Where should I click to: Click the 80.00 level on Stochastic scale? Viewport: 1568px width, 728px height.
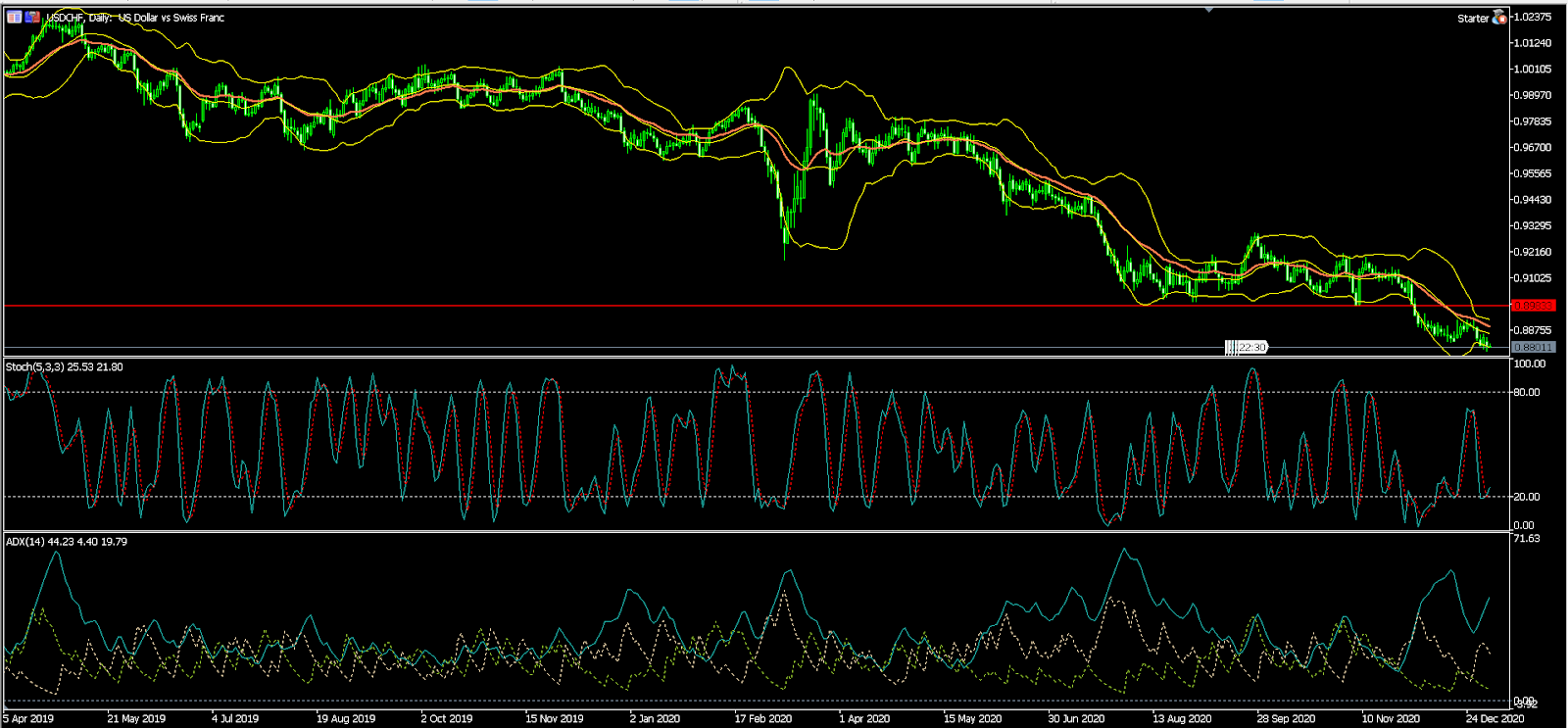(x=1527, y=392)
